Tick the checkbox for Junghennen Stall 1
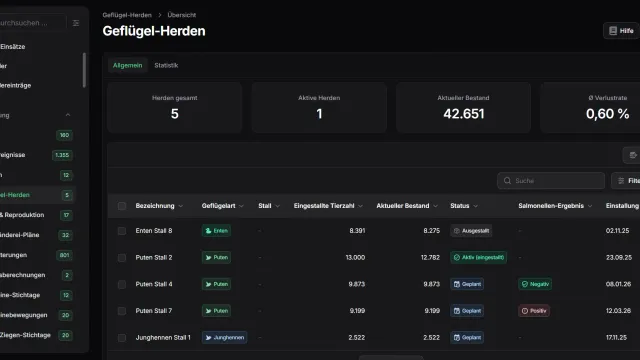This screenshot has height=360, width=640. (122, 338)
